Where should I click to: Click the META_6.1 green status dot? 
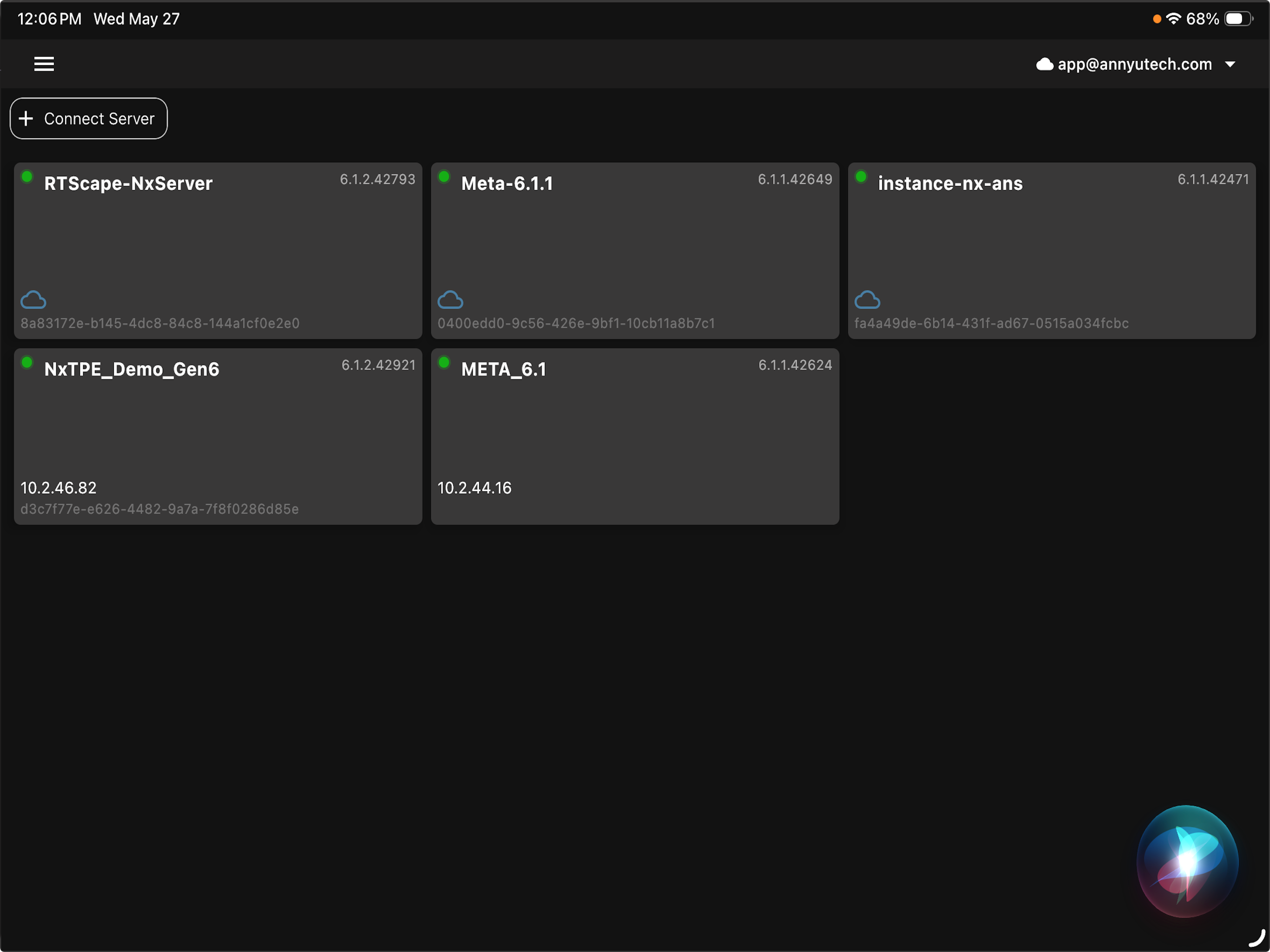pyautogui.click(x=444, y=362)
